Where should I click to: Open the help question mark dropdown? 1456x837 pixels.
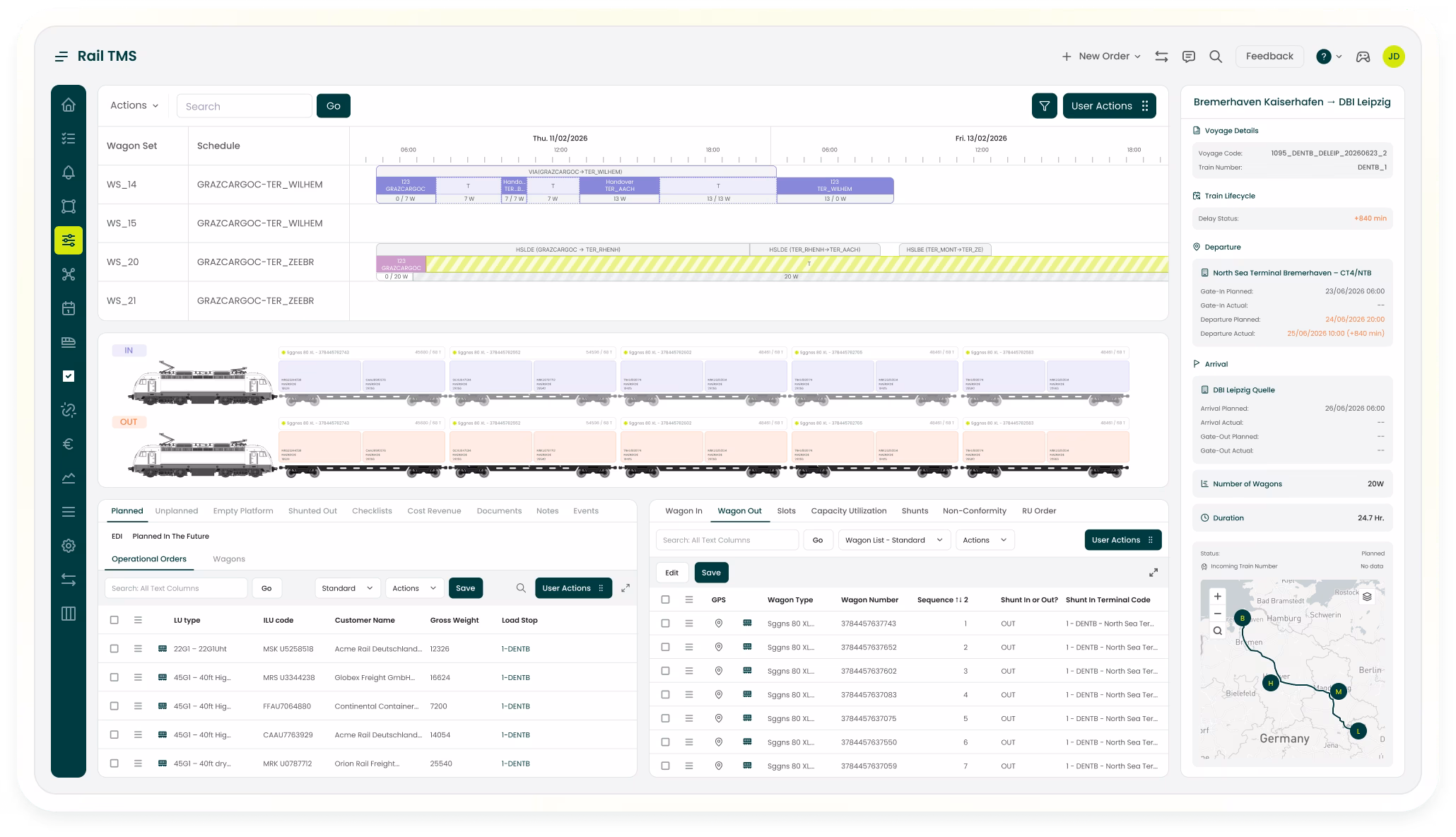pyautogui.click(x=1329, y=57)
